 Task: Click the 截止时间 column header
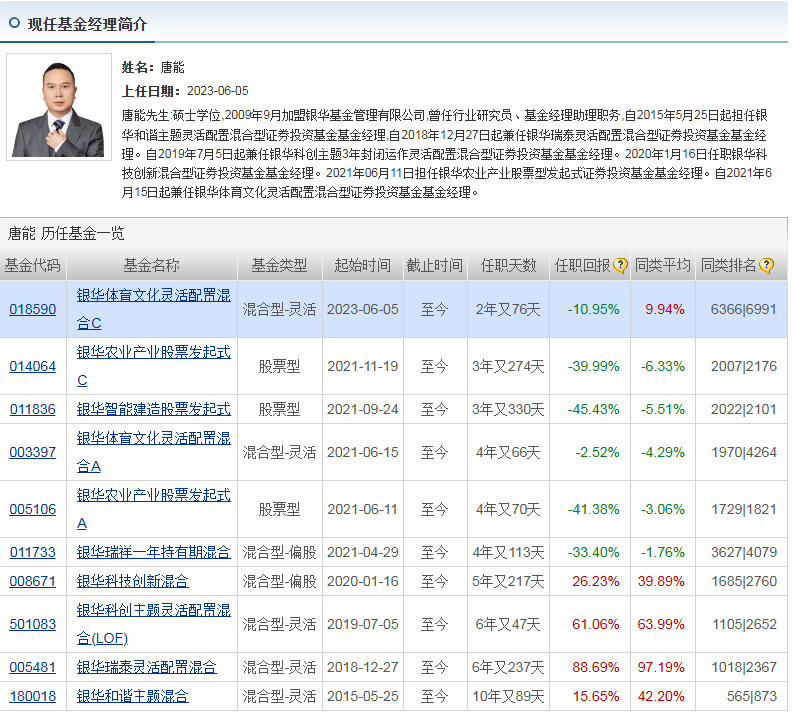[435, 265]
